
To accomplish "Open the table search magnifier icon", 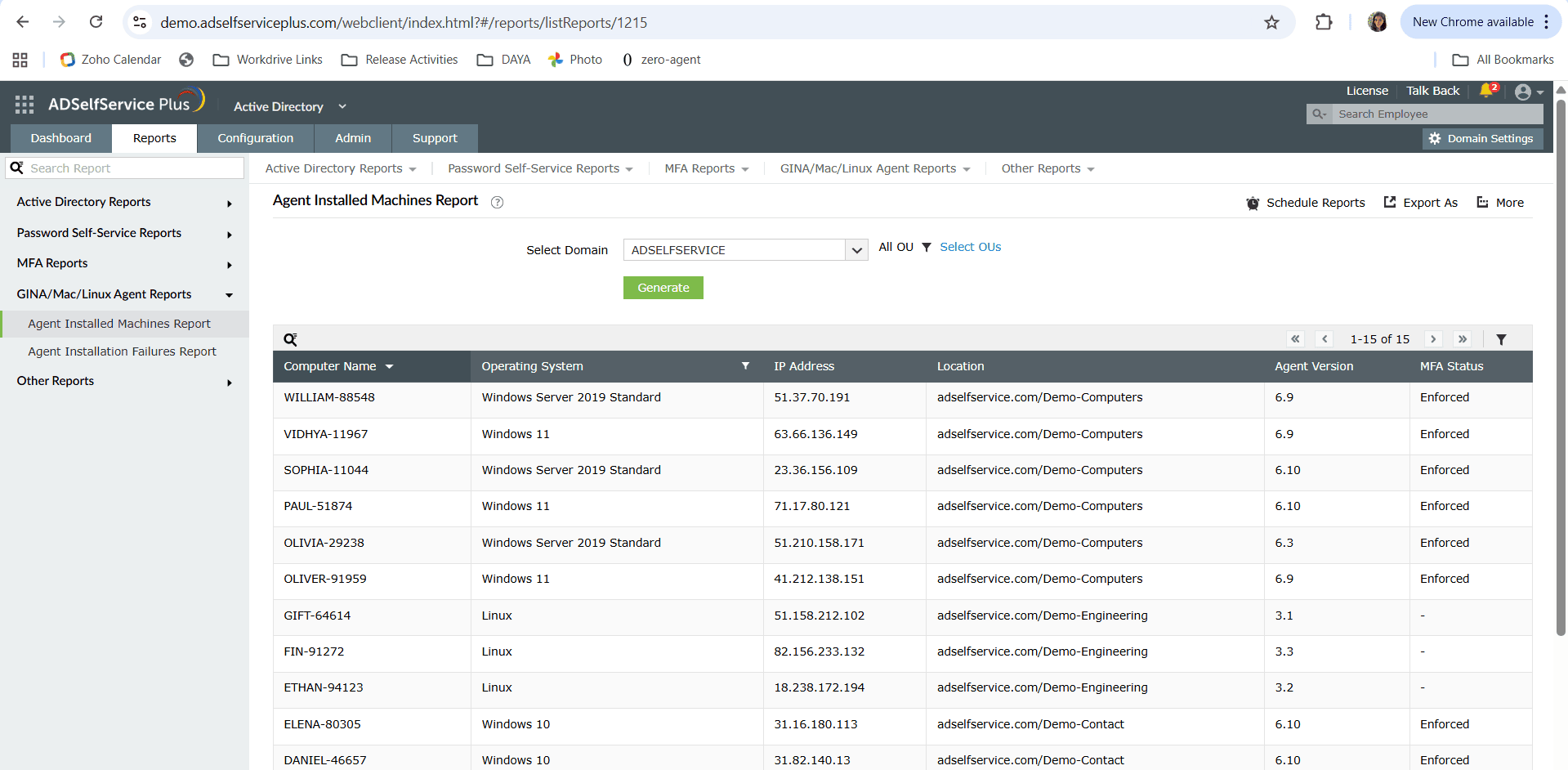I will [290, 339].
